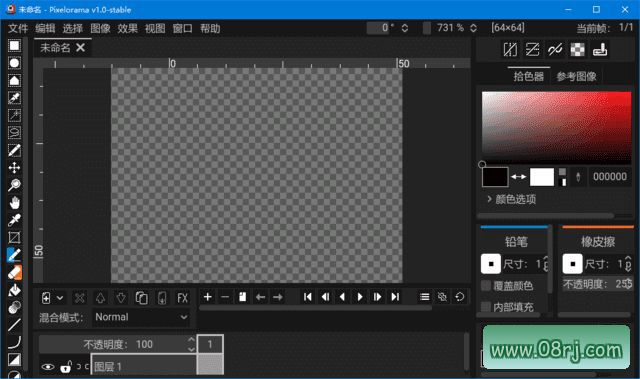Select the Pencil tool in toolbar
This screenshot has width=640, height=379.
(x=14, y=255)
